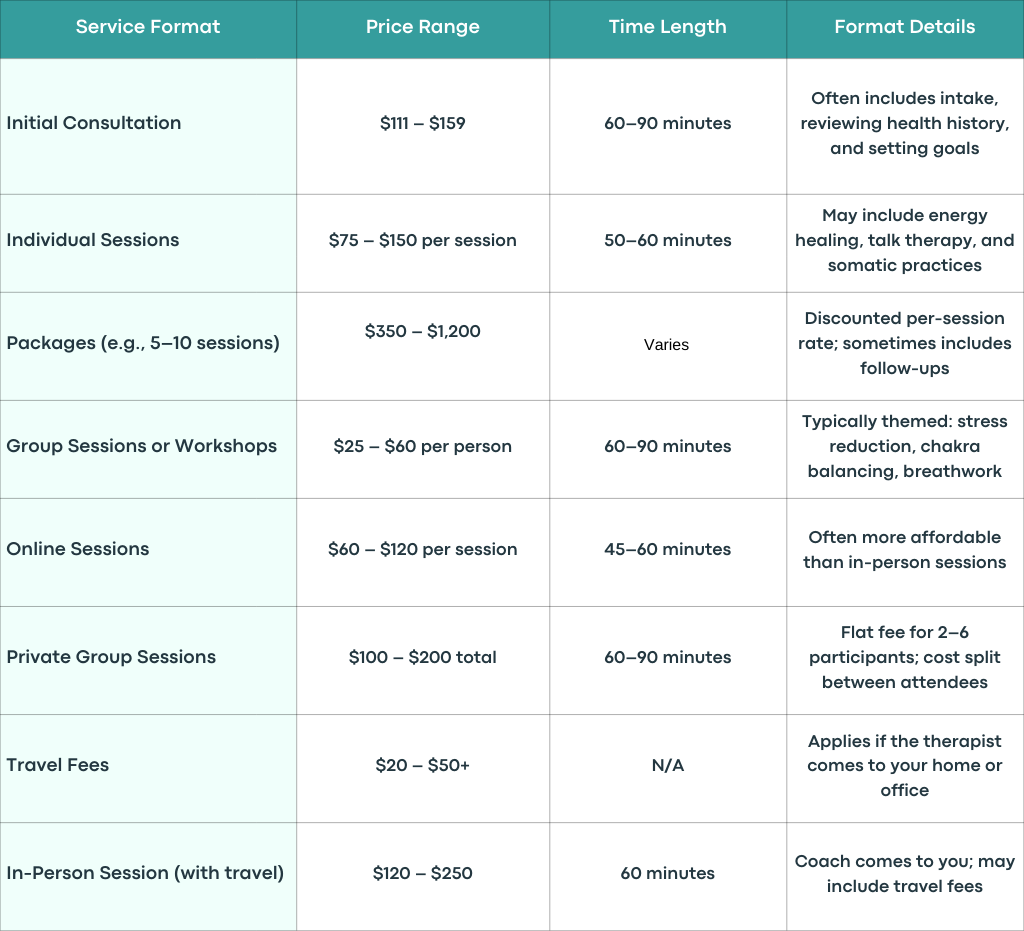Viewport: 1024px width, 931px height.
Task: Select In-Person Session (with travel) label
Action: pyautogui.click(x=145, y=873)
